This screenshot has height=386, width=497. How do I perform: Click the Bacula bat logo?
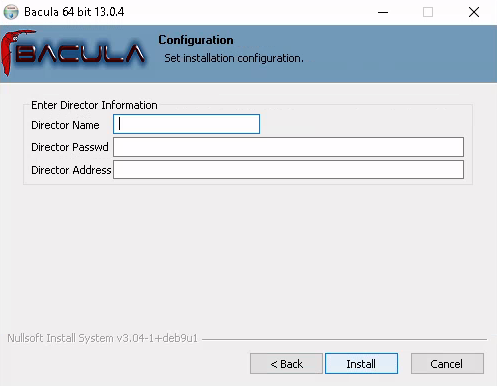point(73,53)
